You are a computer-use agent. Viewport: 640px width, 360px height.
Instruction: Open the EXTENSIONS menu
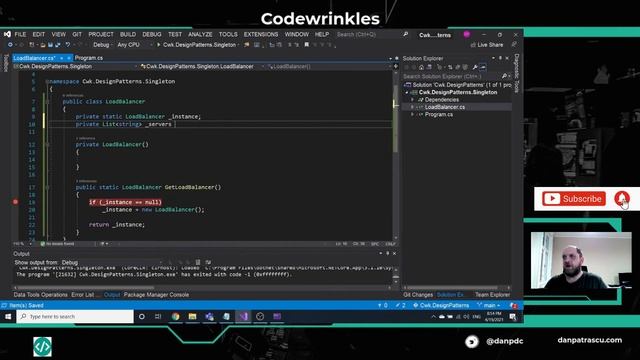coord(261,35)
